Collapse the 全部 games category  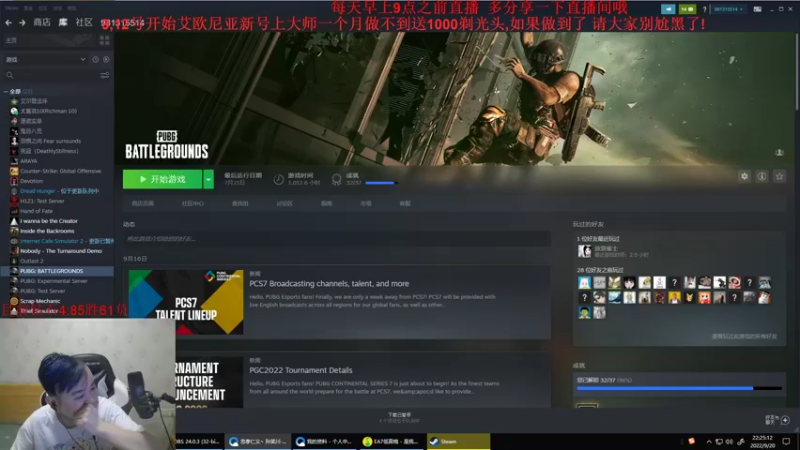click(6, 92)
